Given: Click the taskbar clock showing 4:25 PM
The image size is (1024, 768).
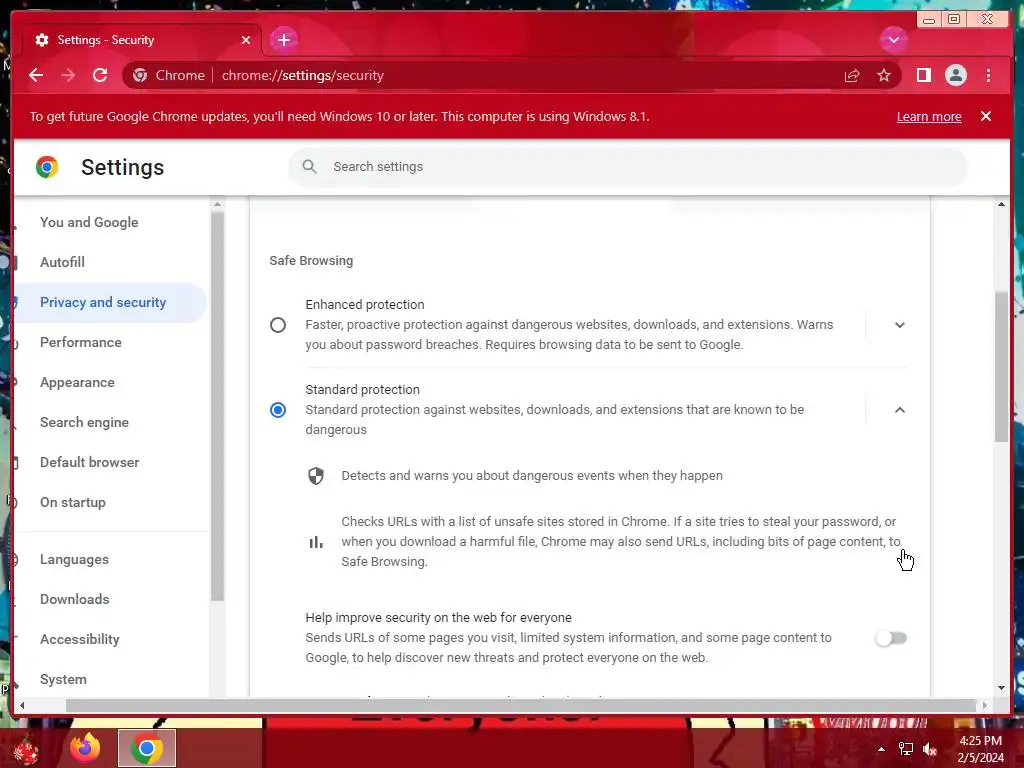Looking at the screenshot, I should [980, 749].
